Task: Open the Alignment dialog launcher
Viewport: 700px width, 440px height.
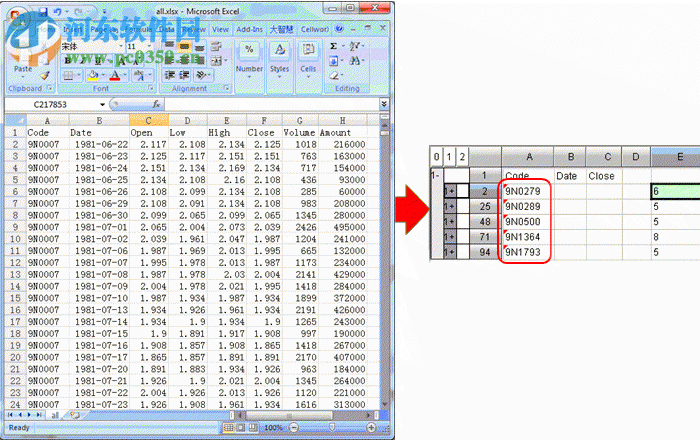Action: click(x=227, y=88)
